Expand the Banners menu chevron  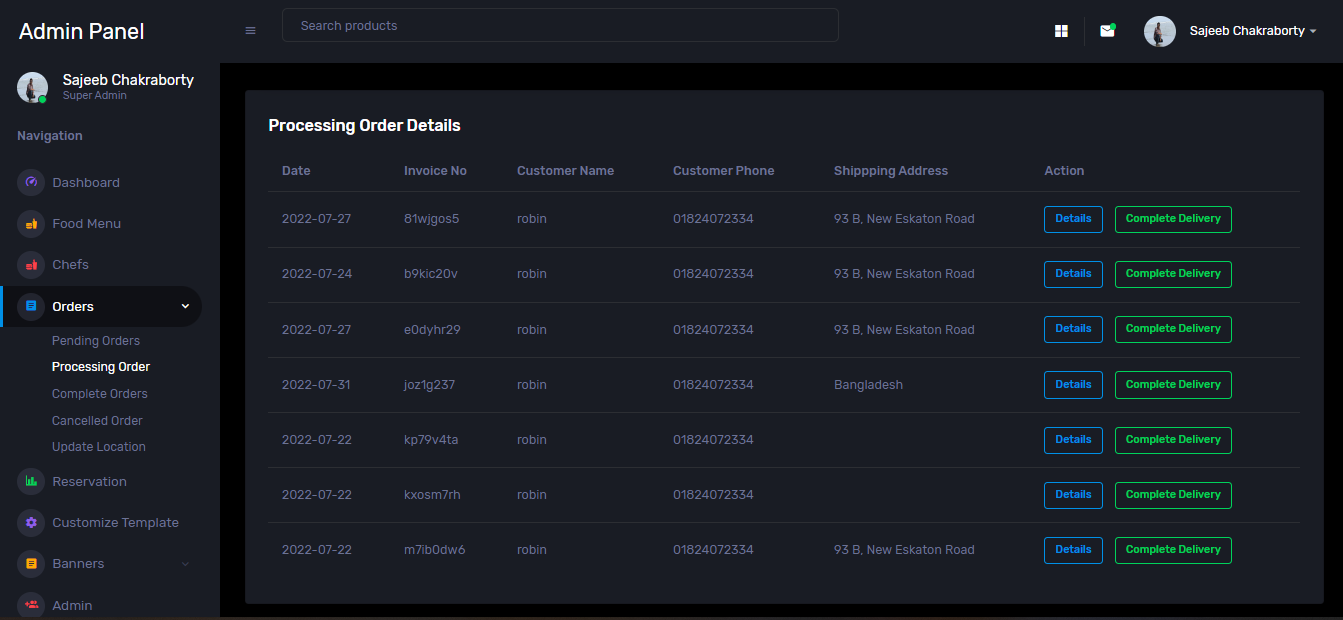[x=185, y=564]
